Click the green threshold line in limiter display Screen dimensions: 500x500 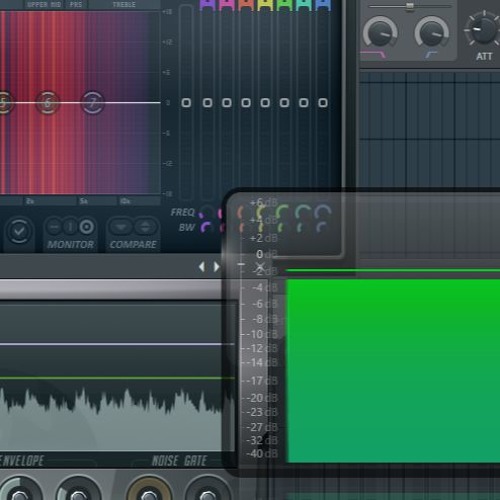coord(117,378)
